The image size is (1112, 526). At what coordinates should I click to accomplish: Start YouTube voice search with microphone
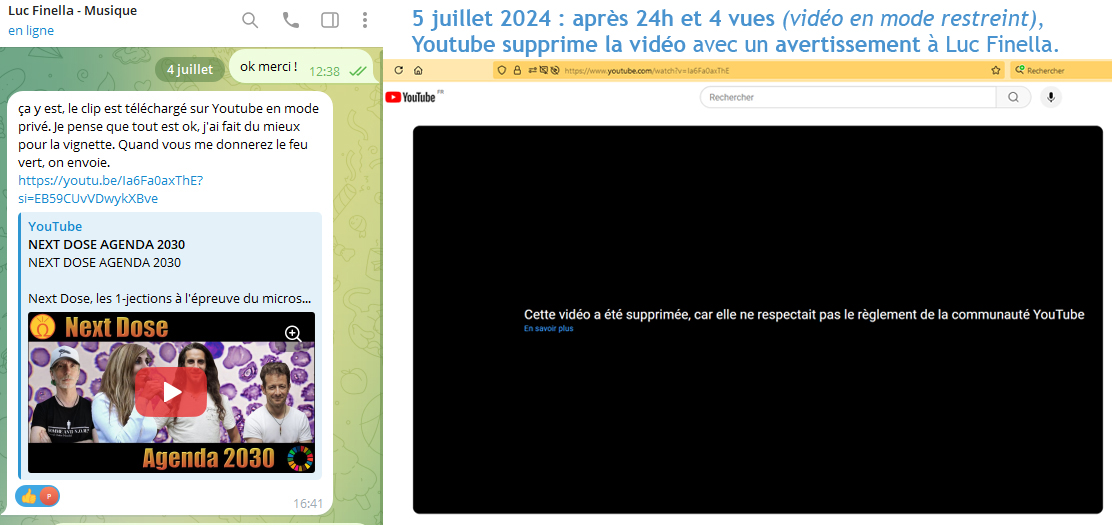[1051, 97]
